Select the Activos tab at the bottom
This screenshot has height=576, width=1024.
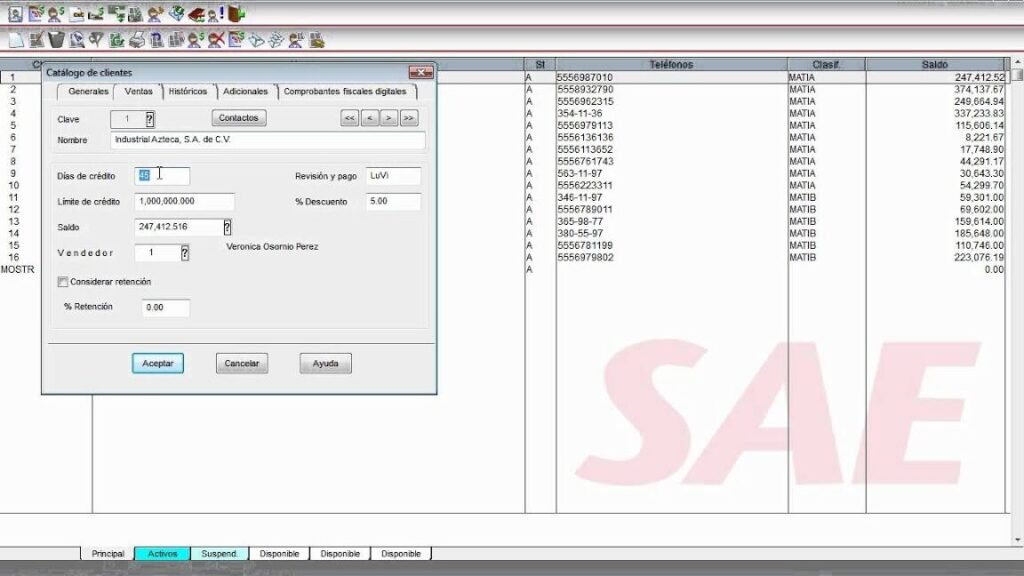162,554
